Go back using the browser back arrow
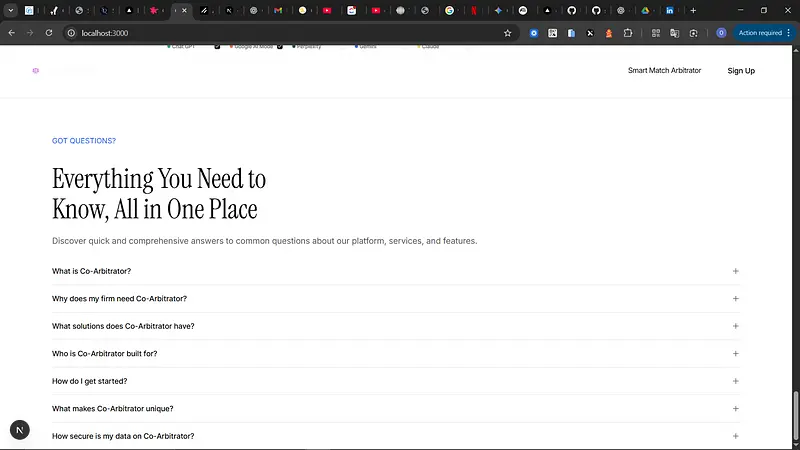The image size is (800, 450). tap(11, 33)
